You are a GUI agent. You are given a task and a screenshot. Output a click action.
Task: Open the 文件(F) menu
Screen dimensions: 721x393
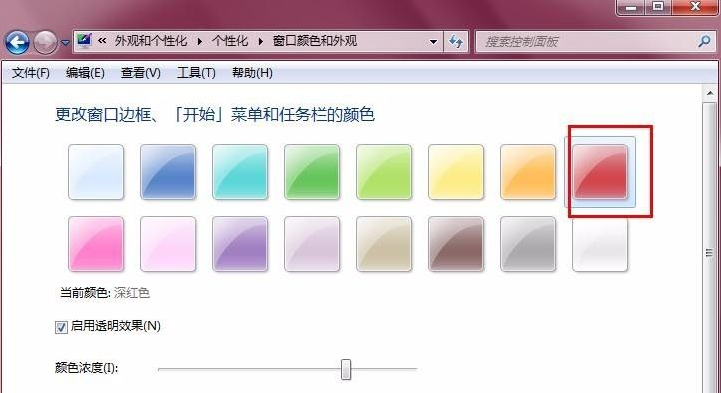point(31,73)
